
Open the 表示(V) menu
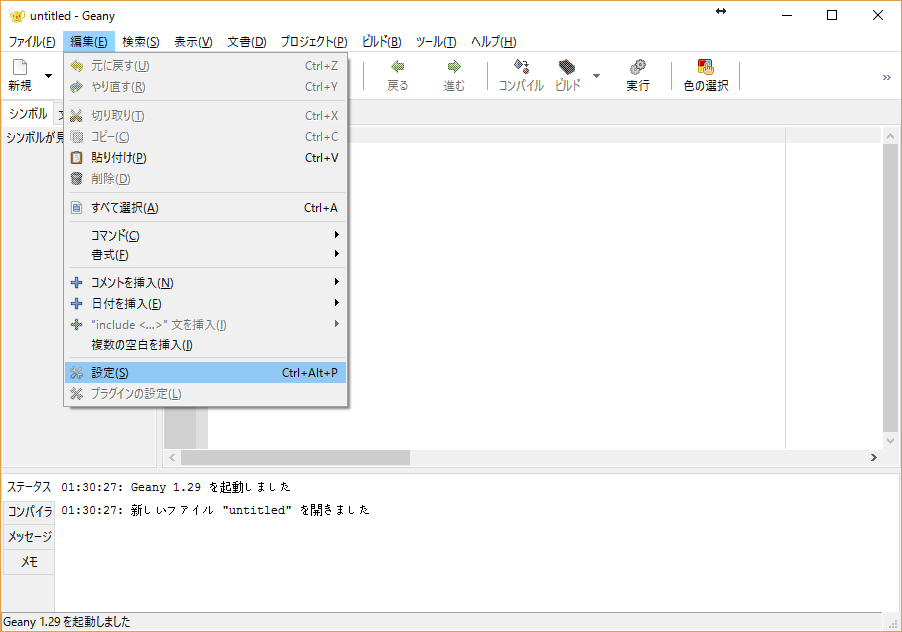(x=193, y=41)
